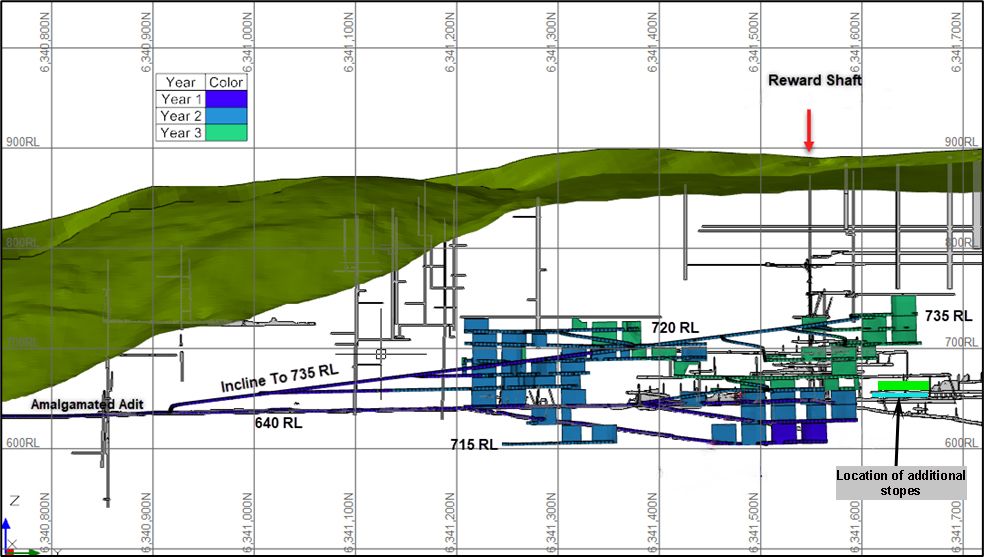984x557 pixels.
Task: Click the 715 RL level label
Action: [x=472, y=444]
